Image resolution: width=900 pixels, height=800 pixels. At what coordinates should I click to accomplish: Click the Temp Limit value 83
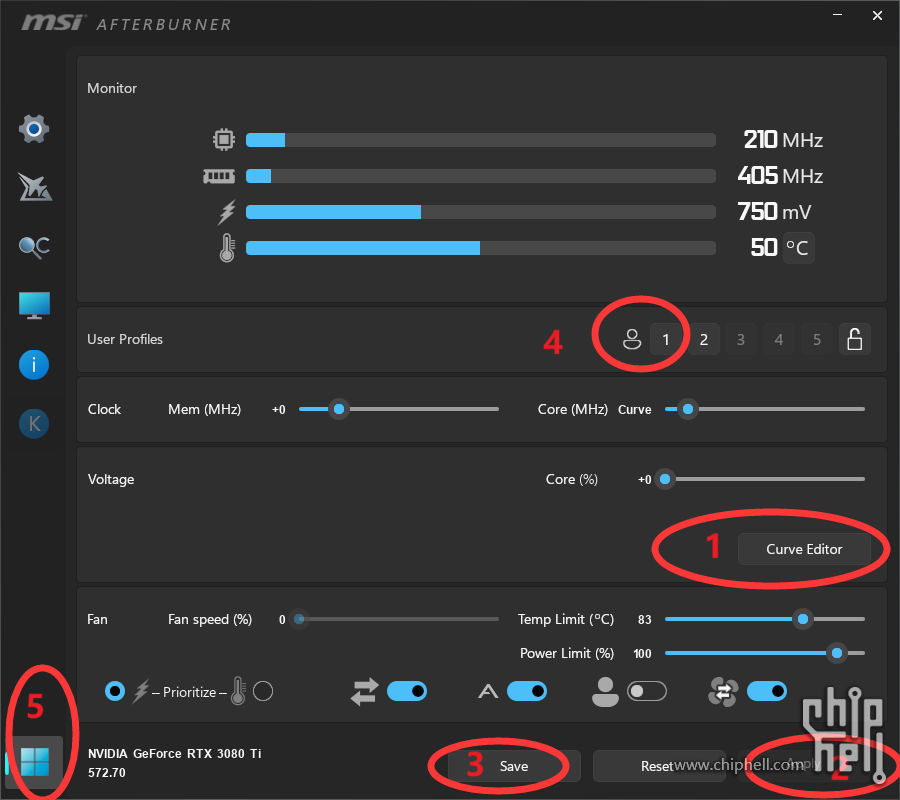coord(645,620)
